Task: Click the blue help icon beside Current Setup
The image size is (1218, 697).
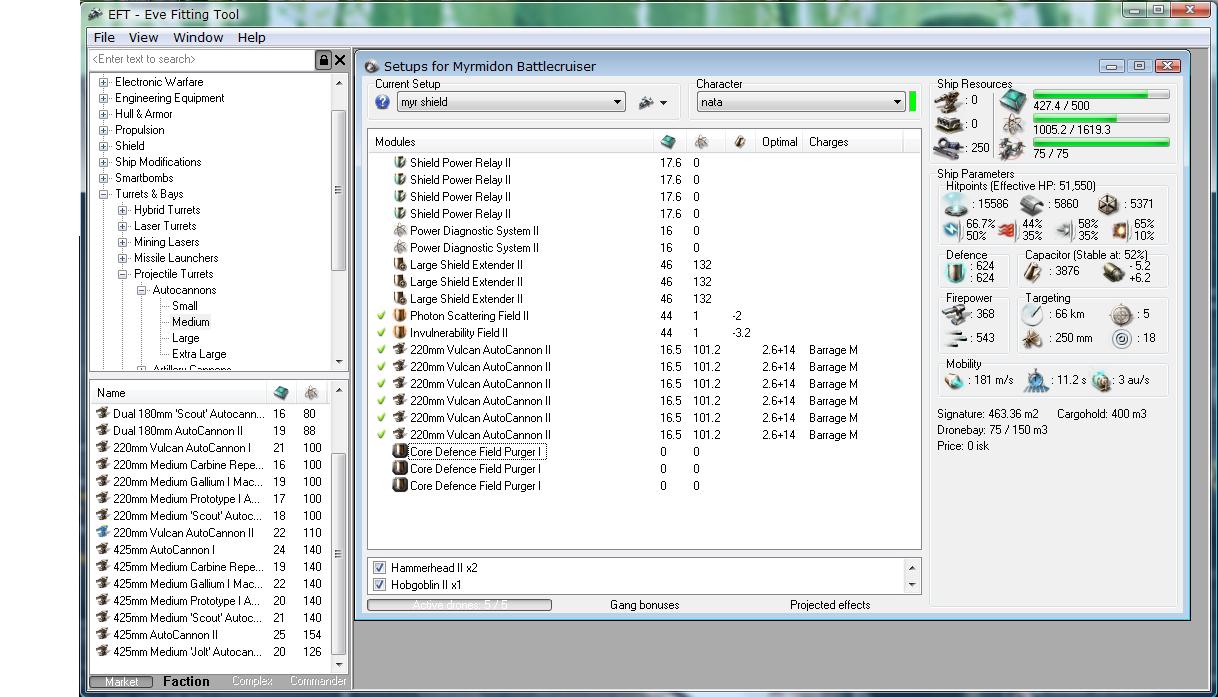Action: 382,102
